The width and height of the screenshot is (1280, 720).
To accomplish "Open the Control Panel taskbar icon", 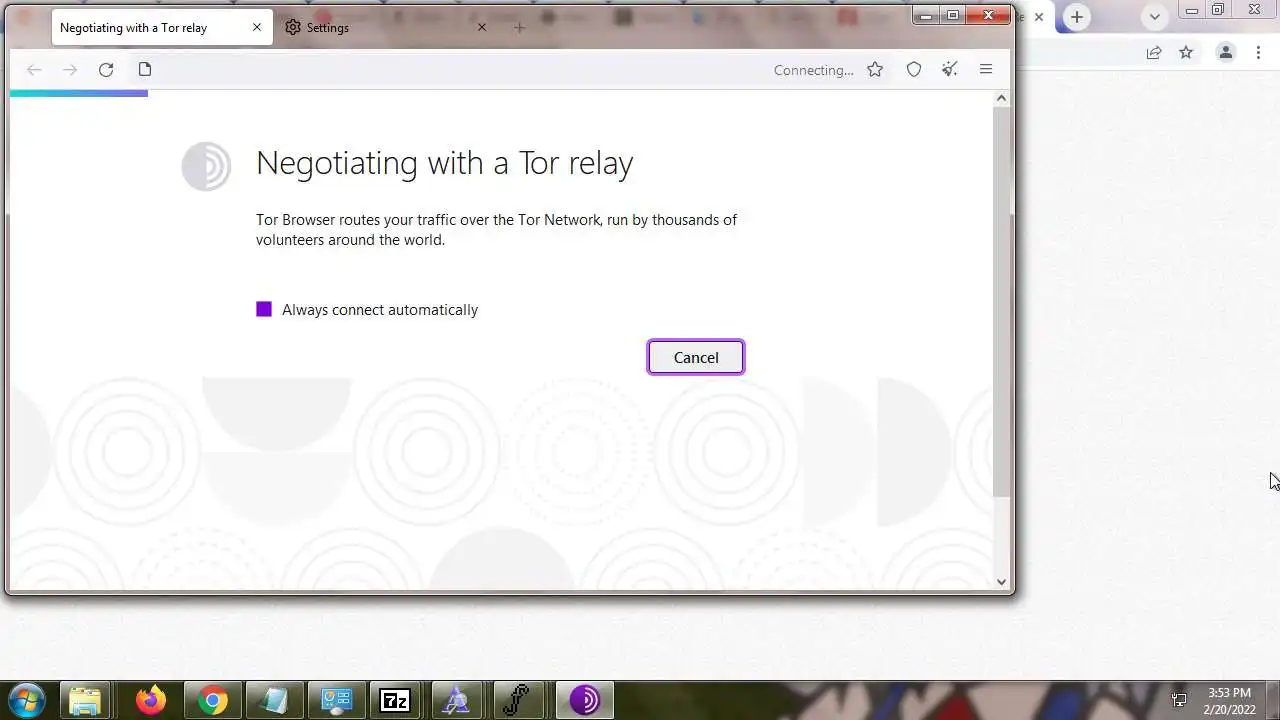I will (335, 700).
